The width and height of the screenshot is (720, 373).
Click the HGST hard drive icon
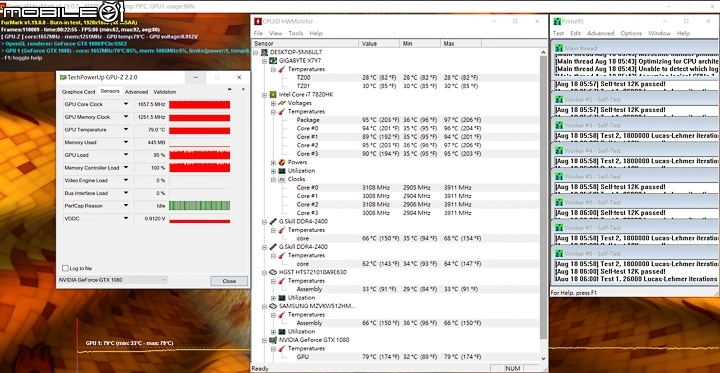pyautogui.click(x=273, y=272)
